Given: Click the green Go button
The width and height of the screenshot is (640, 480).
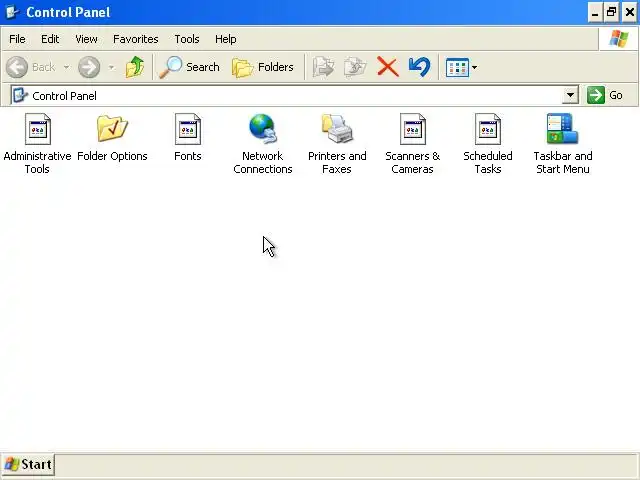Looking at the screenshot, I should click(605, 96).
